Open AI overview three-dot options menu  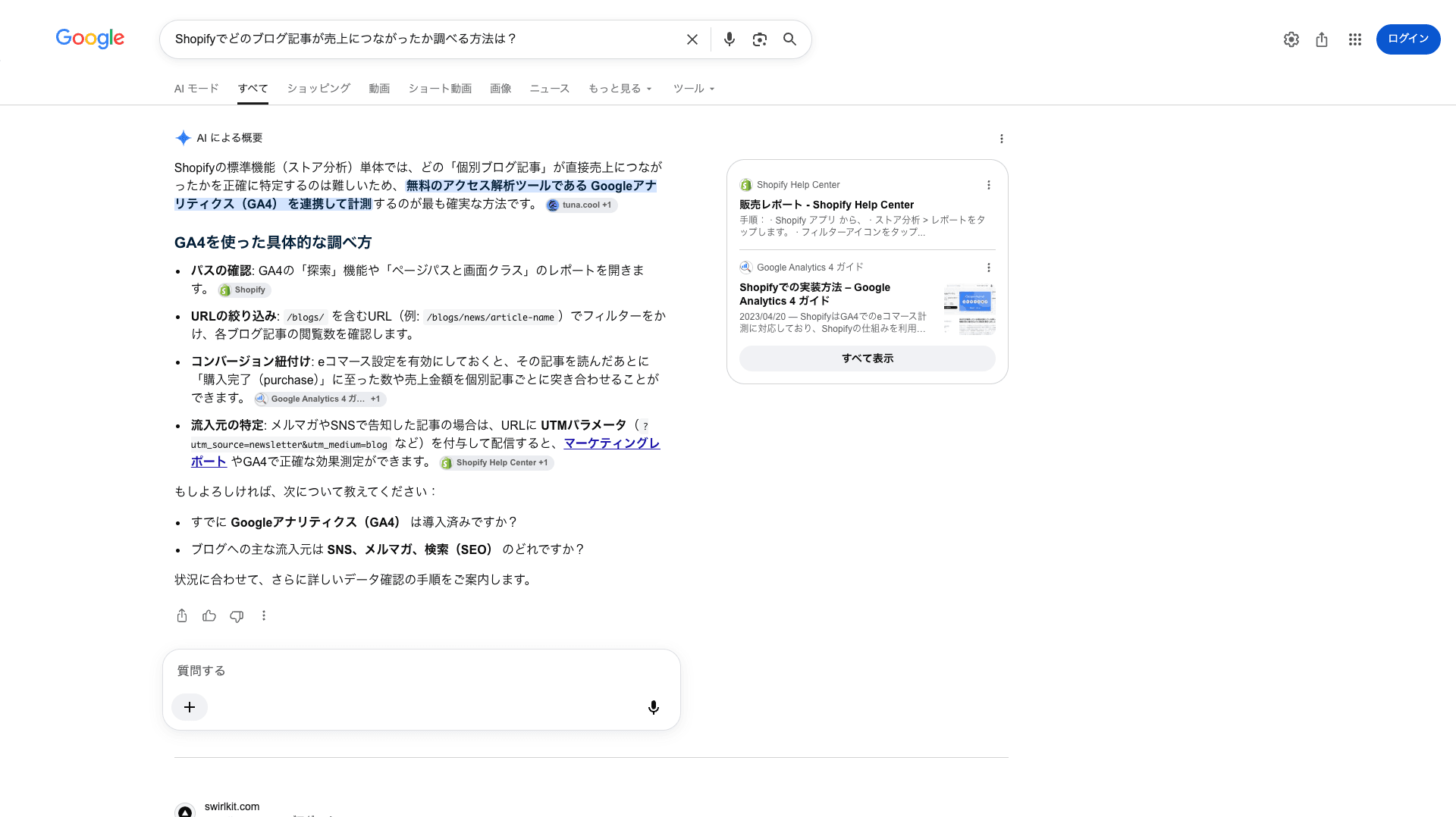click(1001, 139)
